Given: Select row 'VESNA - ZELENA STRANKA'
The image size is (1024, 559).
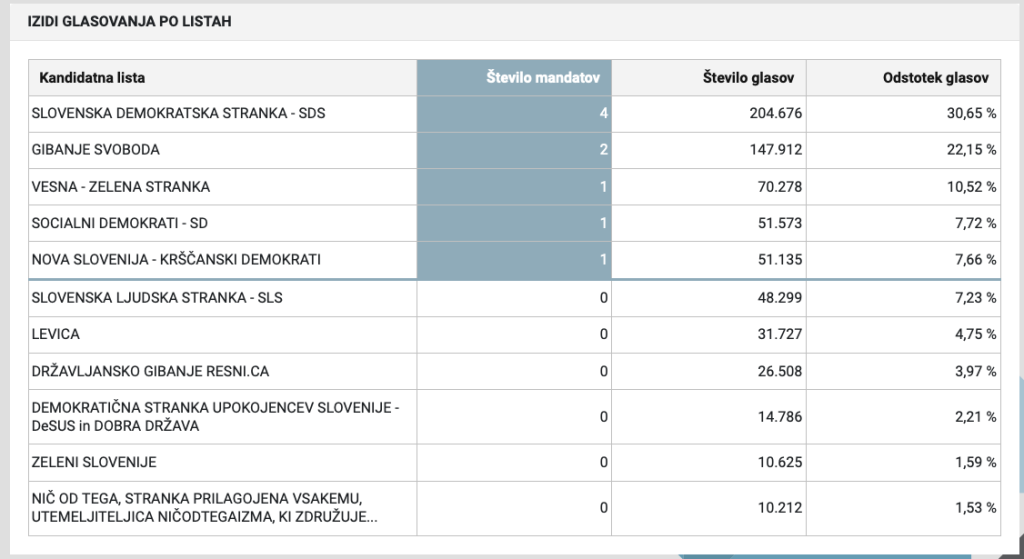Looking at the screenshot, I should click(515, 187).
